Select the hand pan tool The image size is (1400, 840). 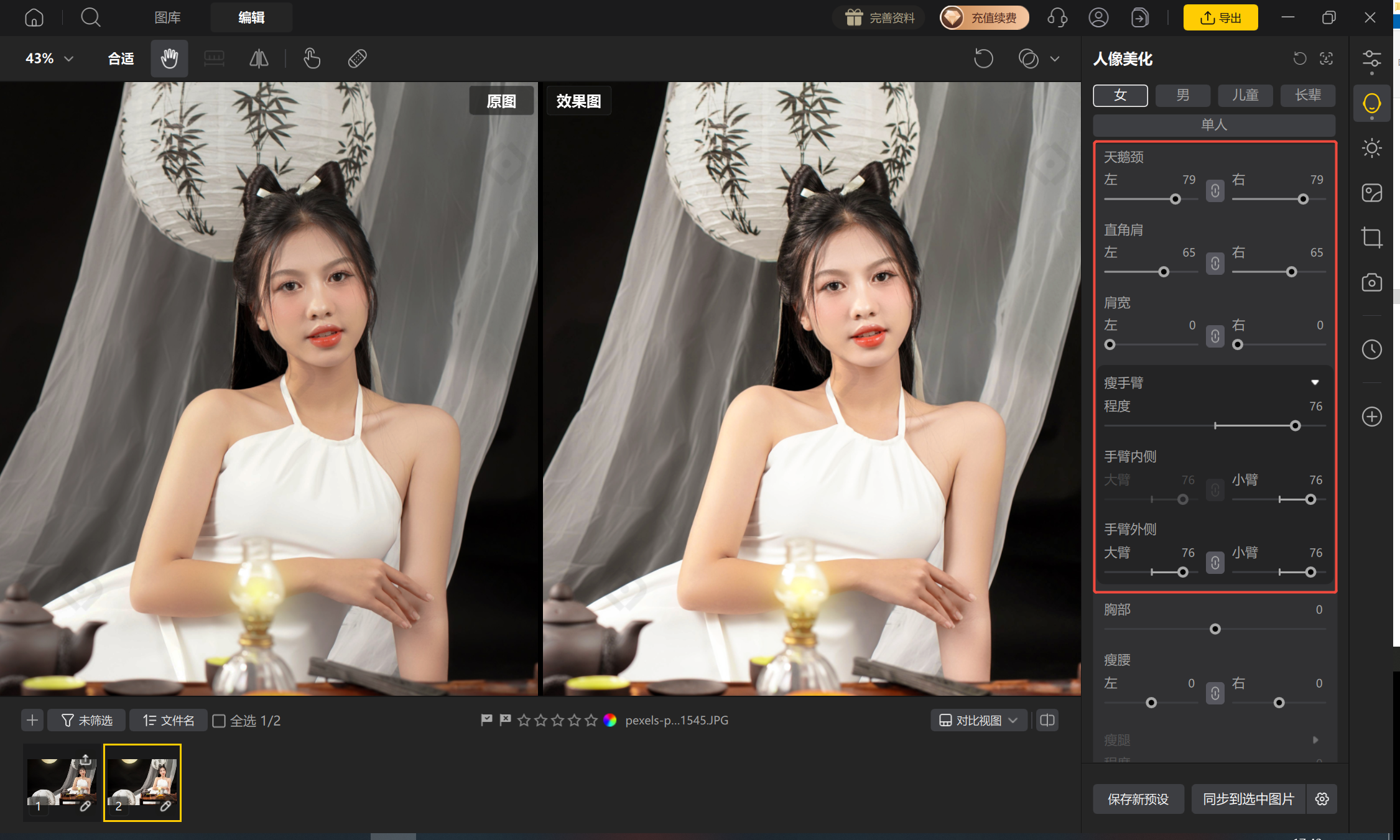click(x=169, y=58)
